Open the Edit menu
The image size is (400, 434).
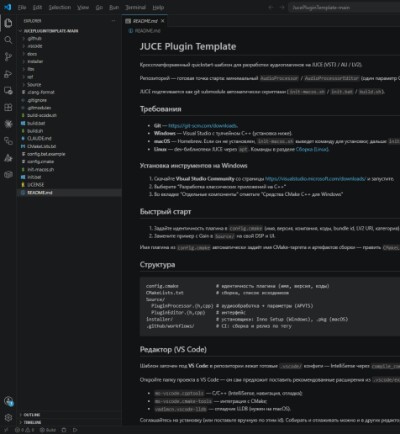point(37,7)
